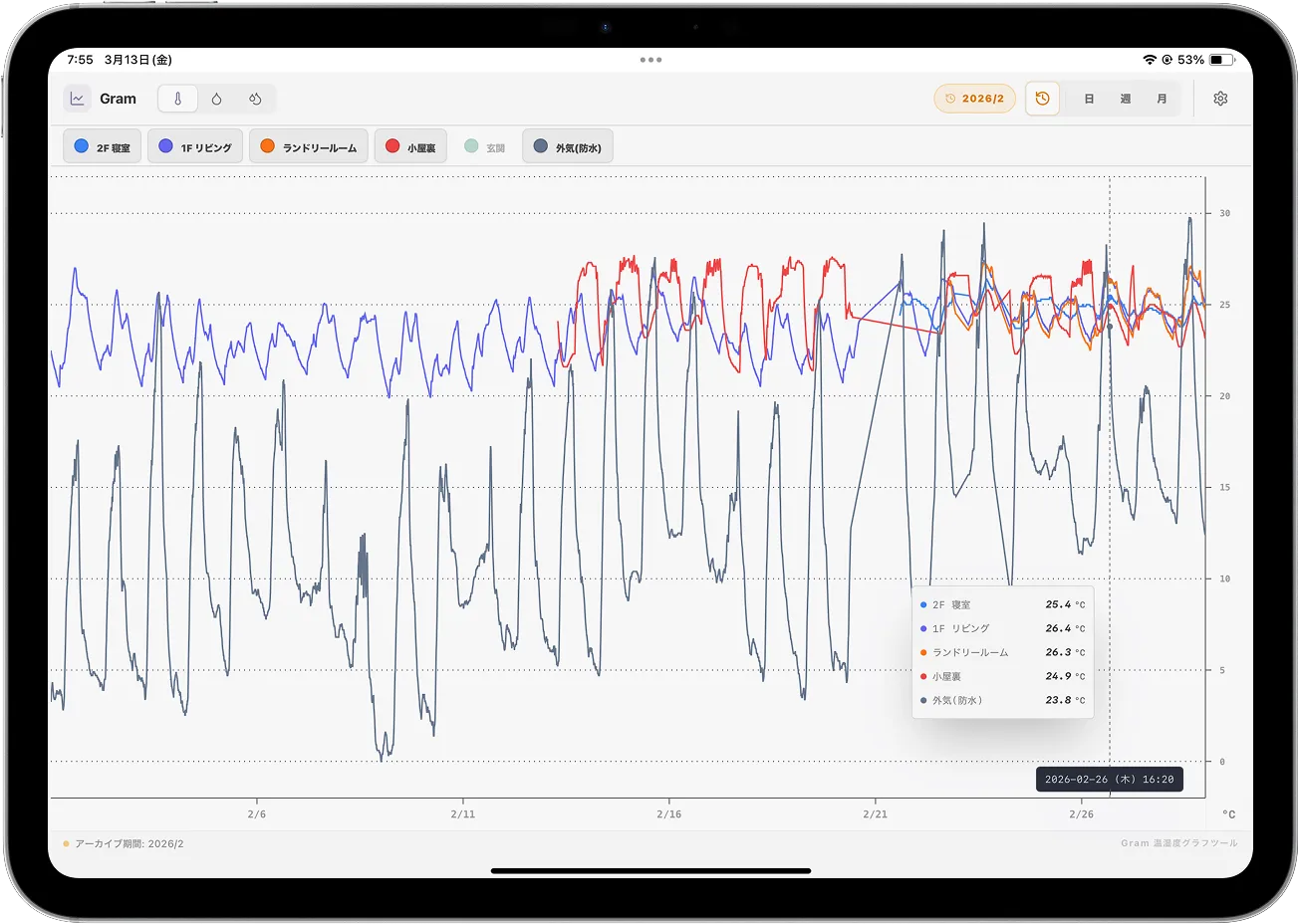Open the 2026/2 archive period picker
The width and height of the screenshot is (1298, 924).
[x=974, y=99]
